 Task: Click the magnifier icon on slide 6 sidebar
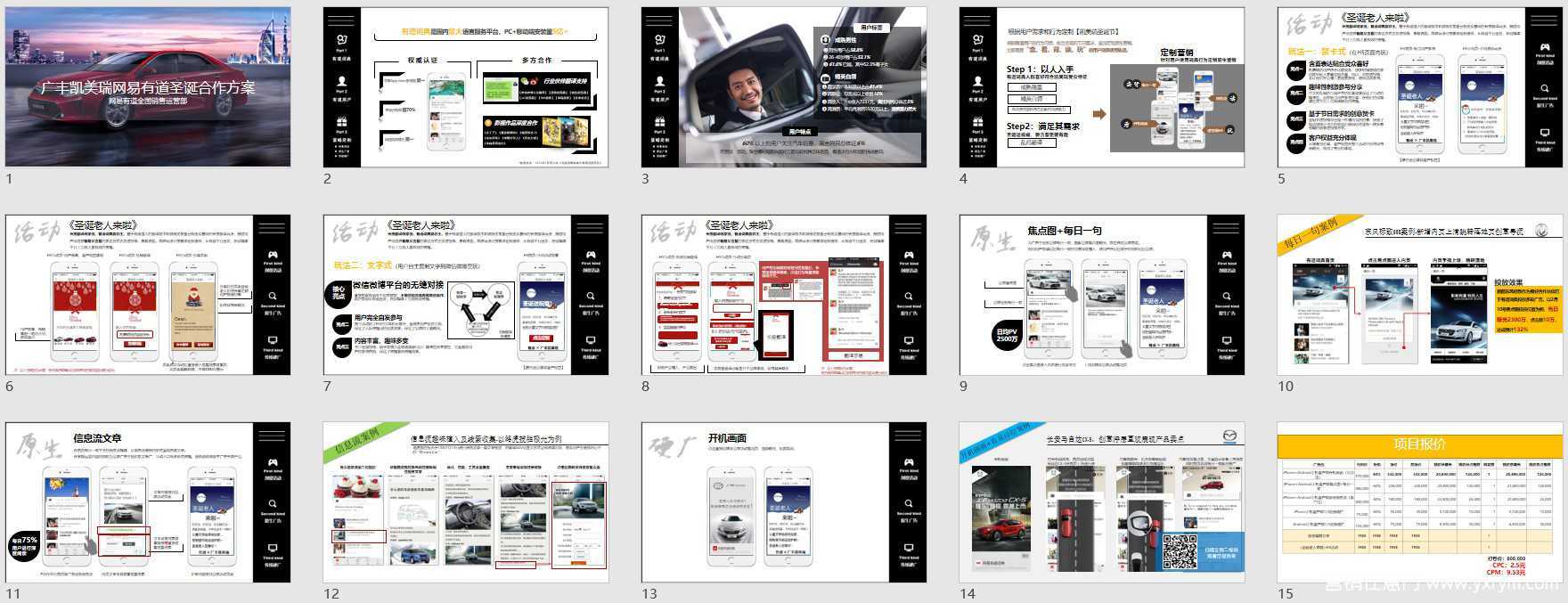pos(272,296)
